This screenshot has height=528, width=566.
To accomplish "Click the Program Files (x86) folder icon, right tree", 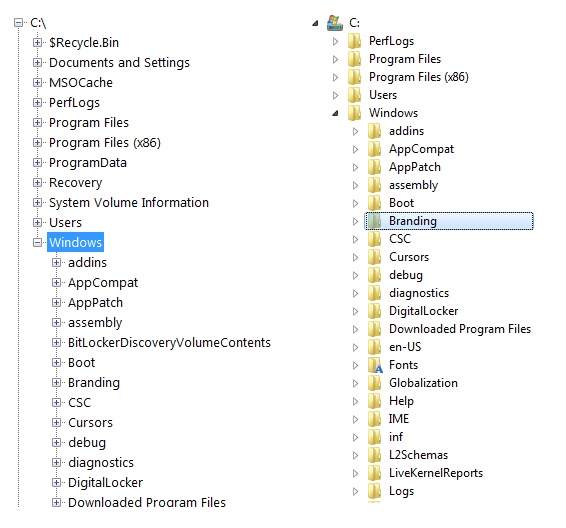I will click(x=354, y=77).
